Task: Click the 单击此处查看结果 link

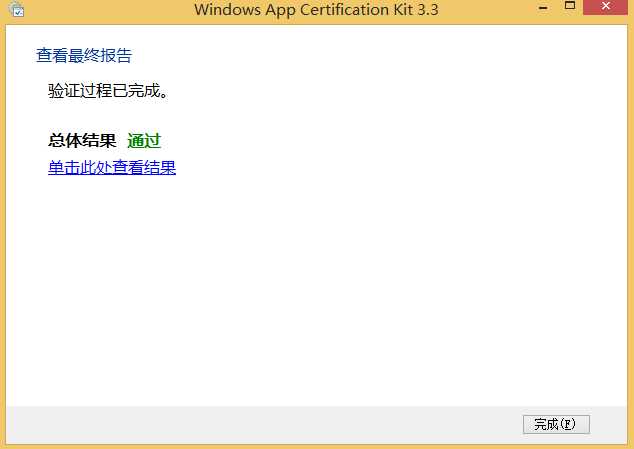Action: click(x=112, y=167)
